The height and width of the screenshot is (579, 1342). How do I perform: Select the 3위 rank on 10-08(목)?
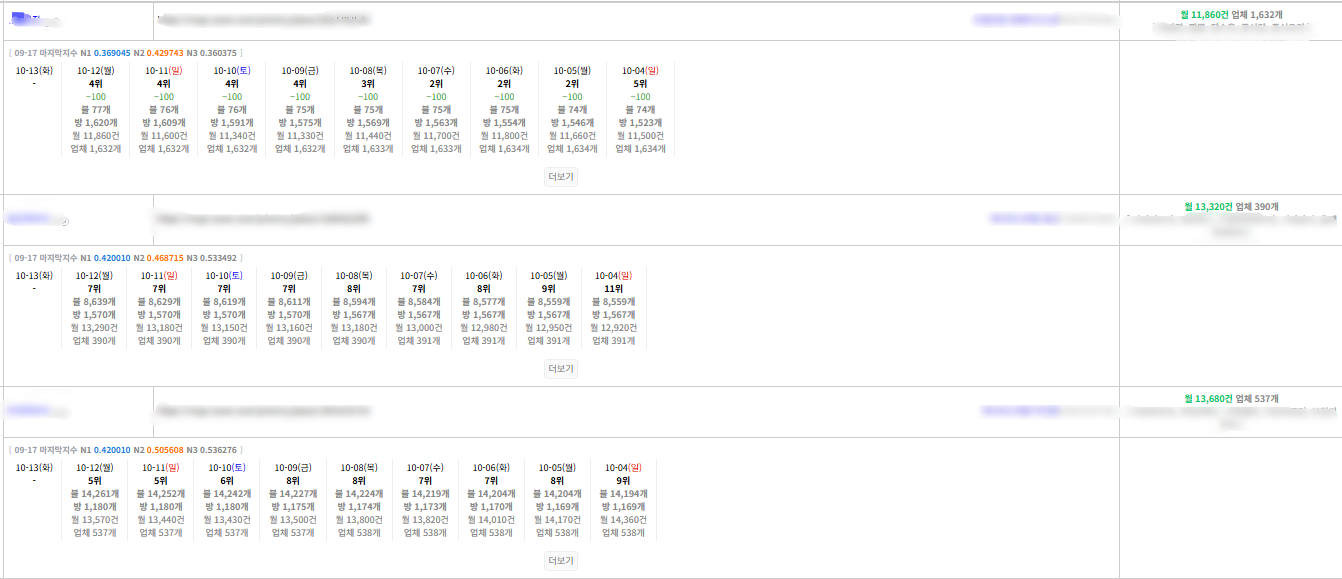coord(368,84)
